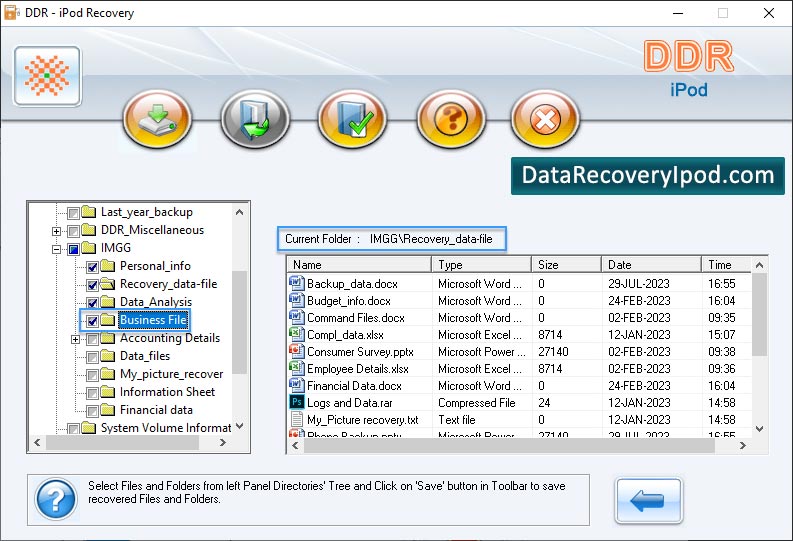This screenshot has width=793, height=541.
Task: Click folder tree scroll left arrow
Action: coord(37,442)
